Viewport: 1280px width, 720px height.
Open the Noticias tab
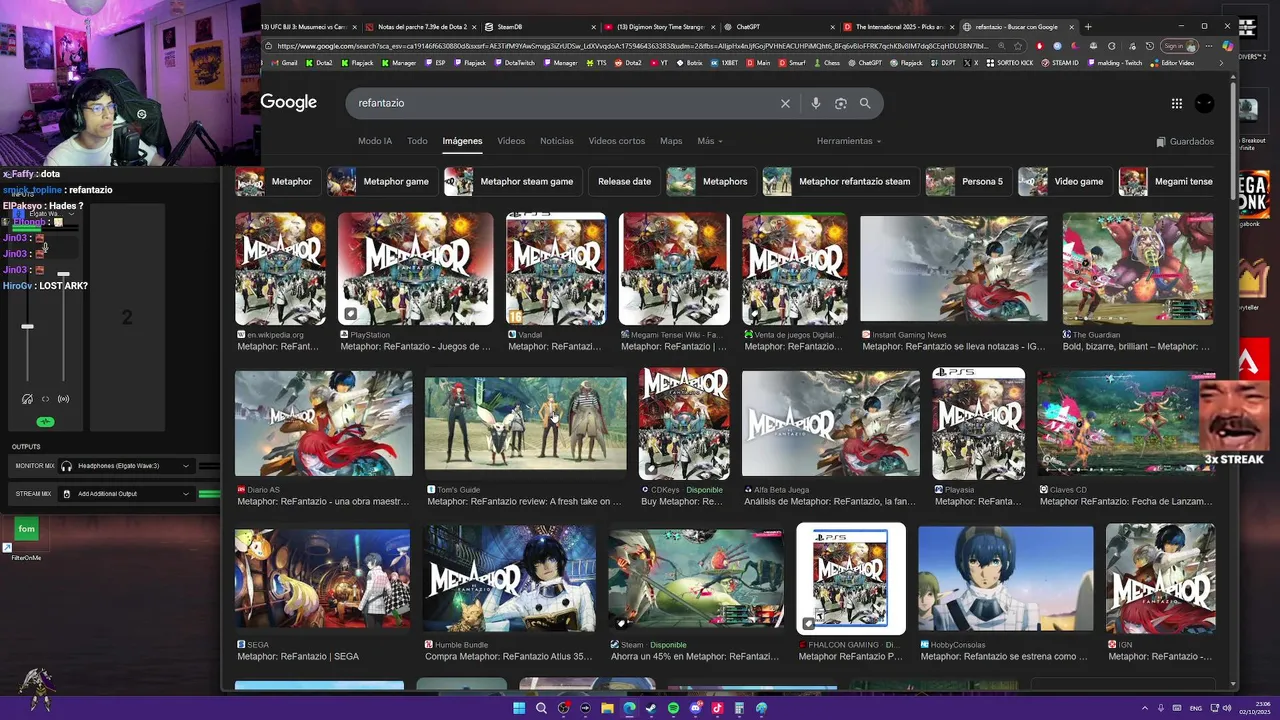pos(557,141)
